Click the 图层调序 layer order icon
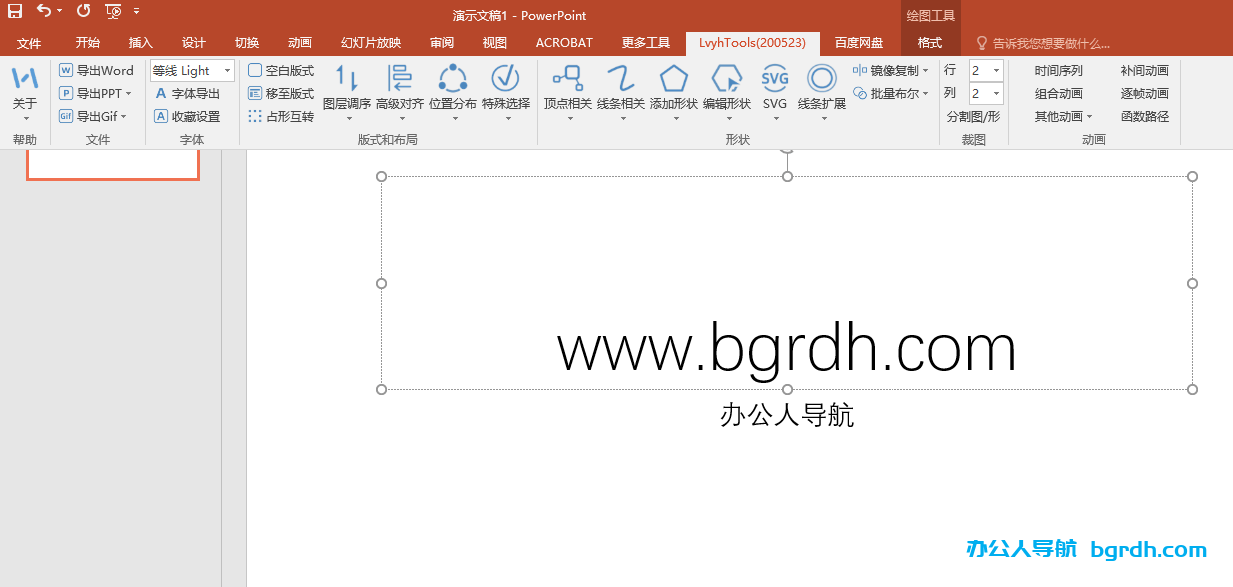Image resolution: width=1233 pixels, height=587 pixels. [347, 79]
